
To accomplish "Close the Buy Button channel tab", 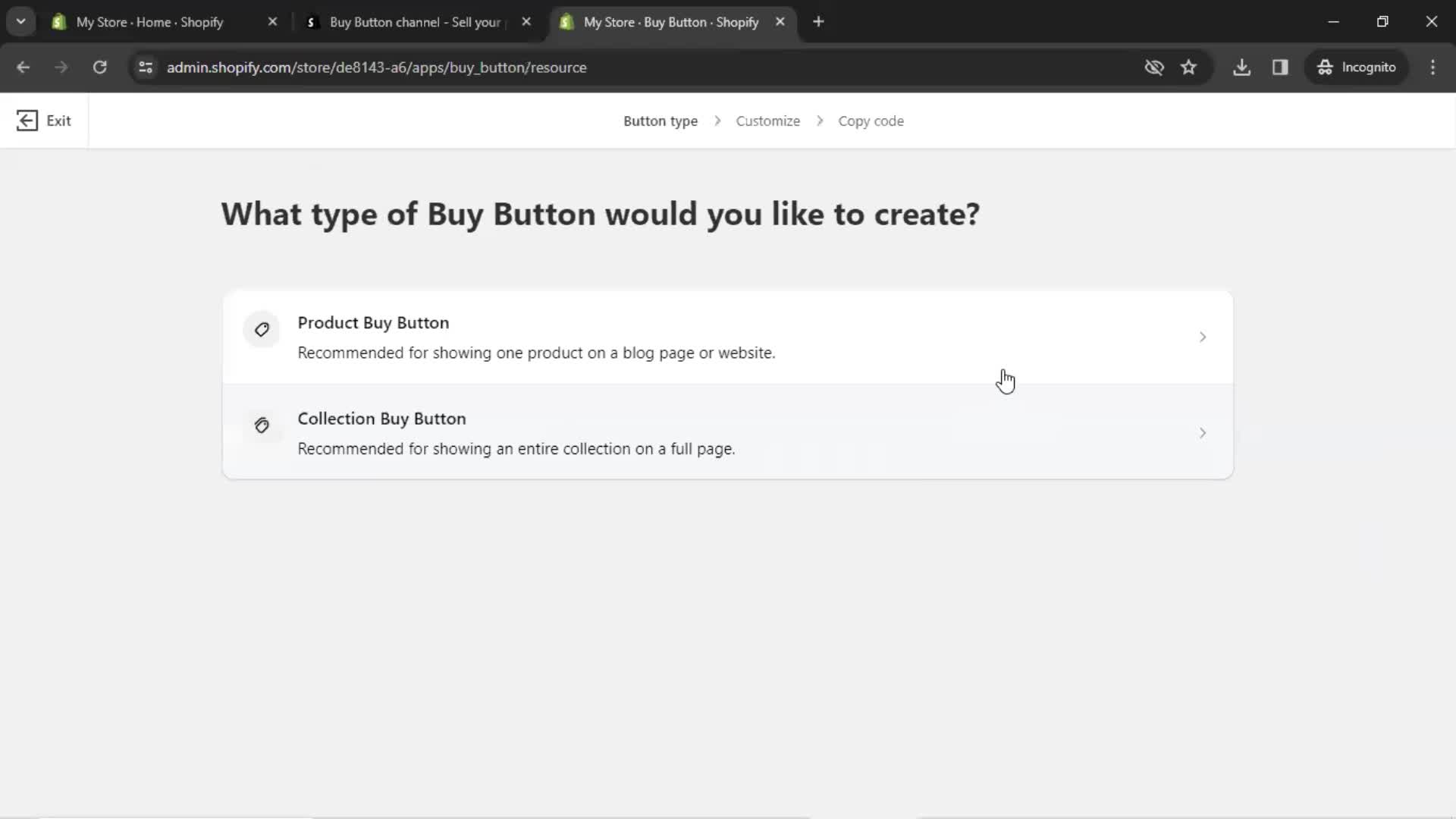I will pos(526,22).
